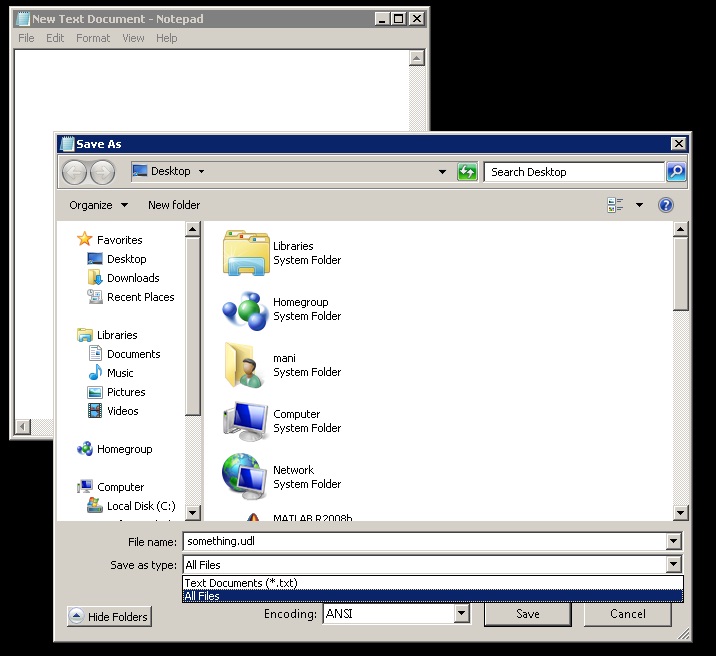This screenshot has height=656, width=716.
Task: Click the Music label under Libraries
Action: pyautogui.click(x=120, y=373)
